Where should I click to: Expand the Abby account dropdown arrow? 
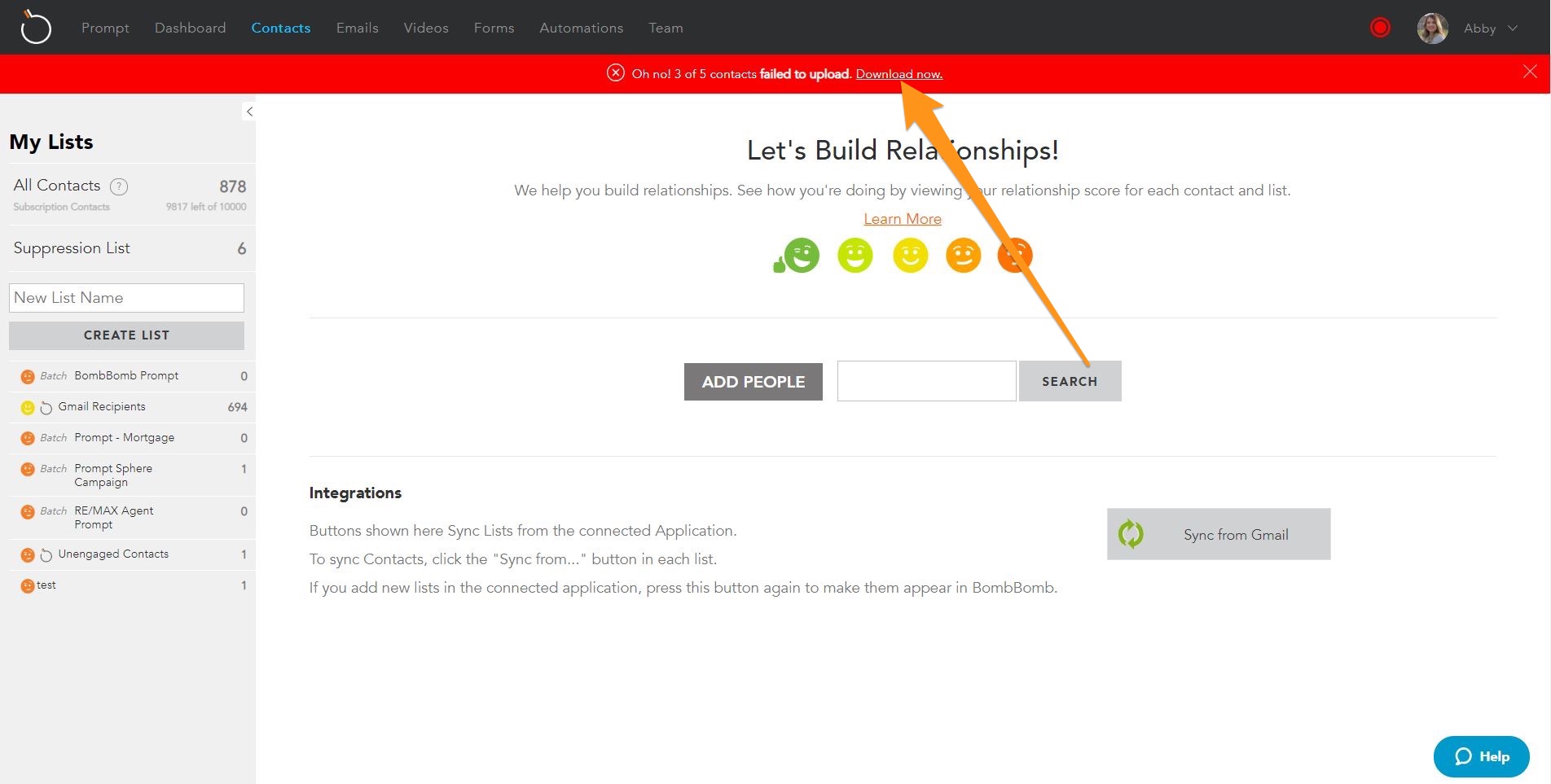(1513, 28)
